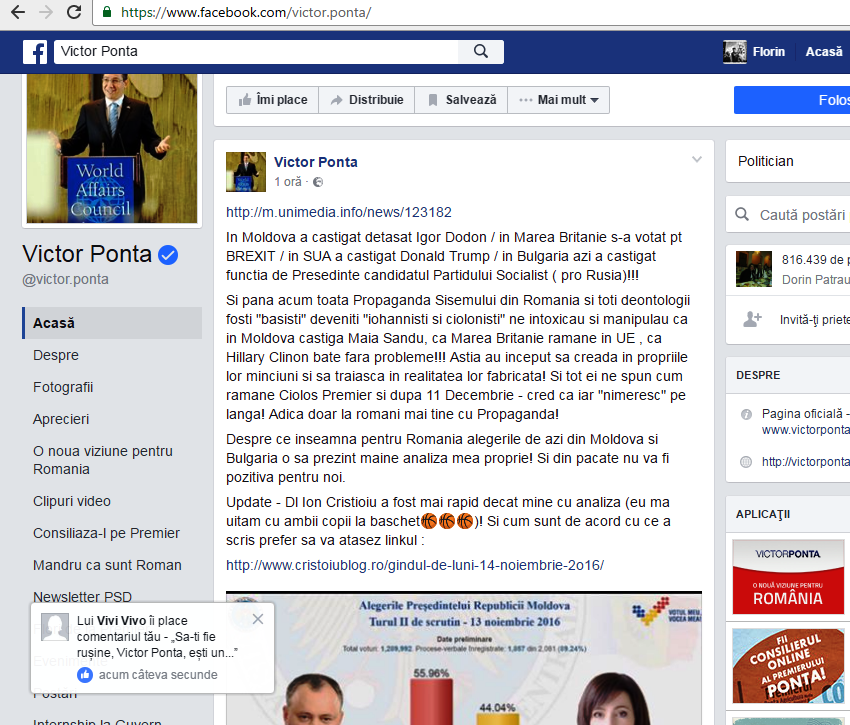Click the post privacy globe icon
This screenshot has width=850, height=725.
click(318, 182)
